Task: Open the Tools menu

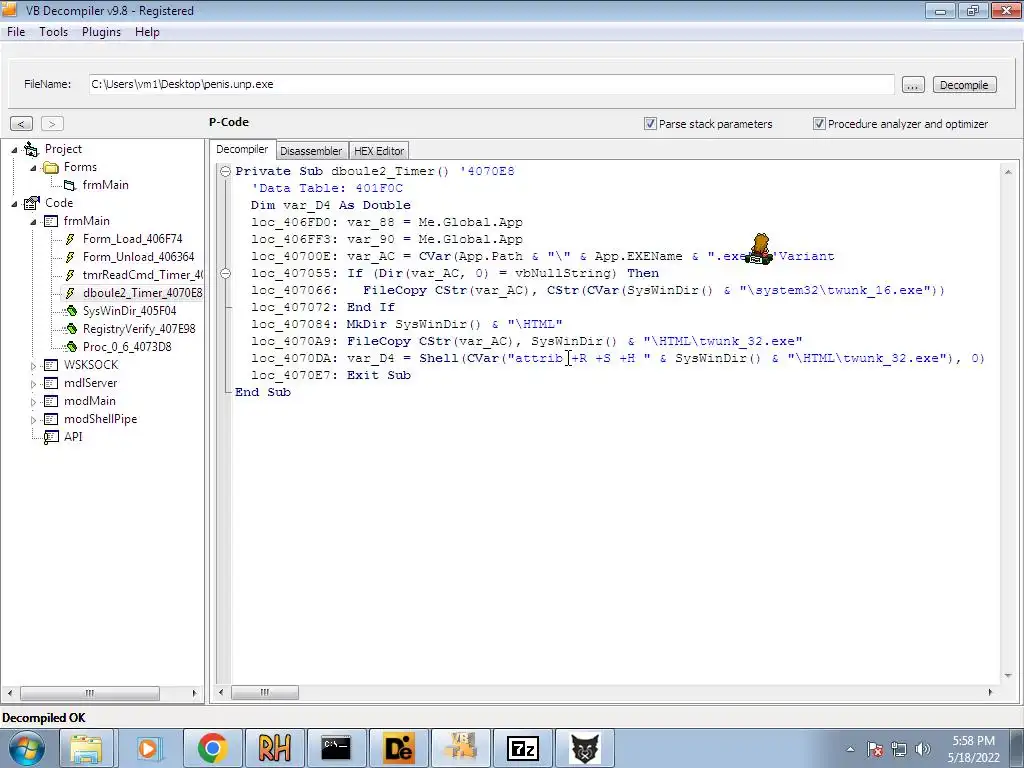Action: [54, 31]
